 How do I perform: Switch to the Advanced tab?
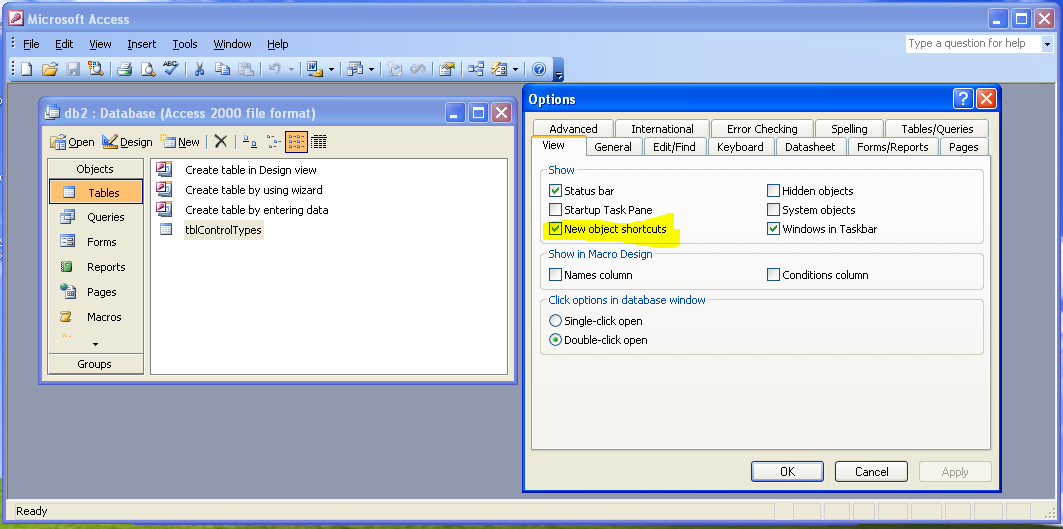(573, 129)
